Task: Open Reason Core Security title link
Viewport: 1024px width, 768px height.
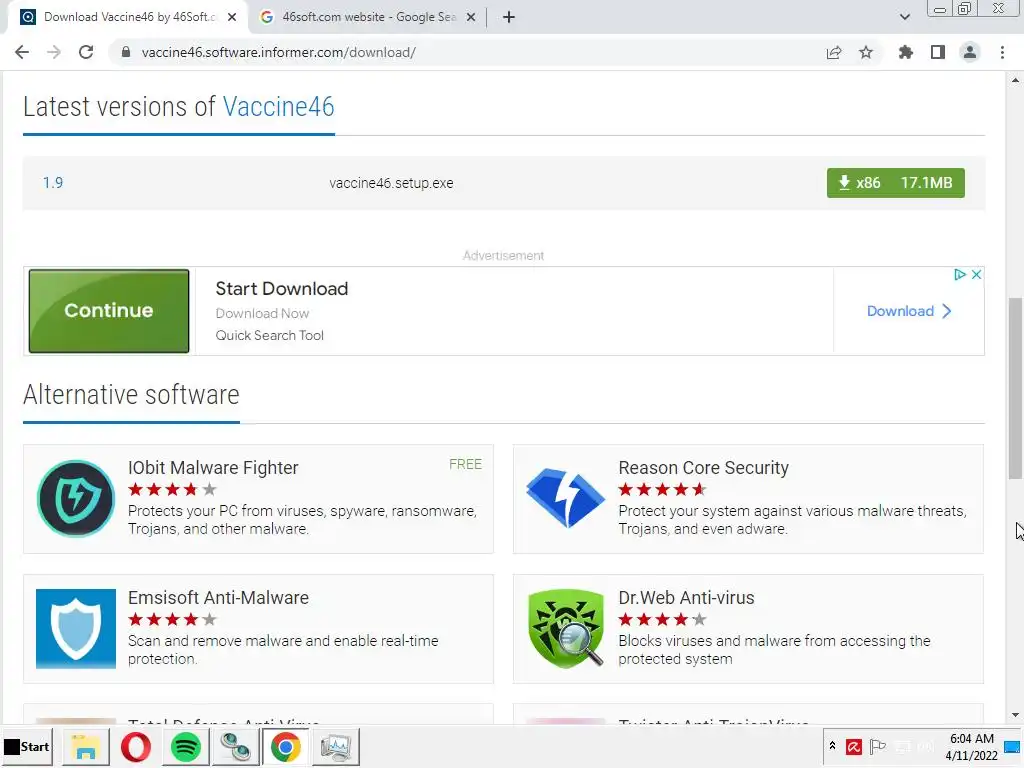Action: click(703, 468)
